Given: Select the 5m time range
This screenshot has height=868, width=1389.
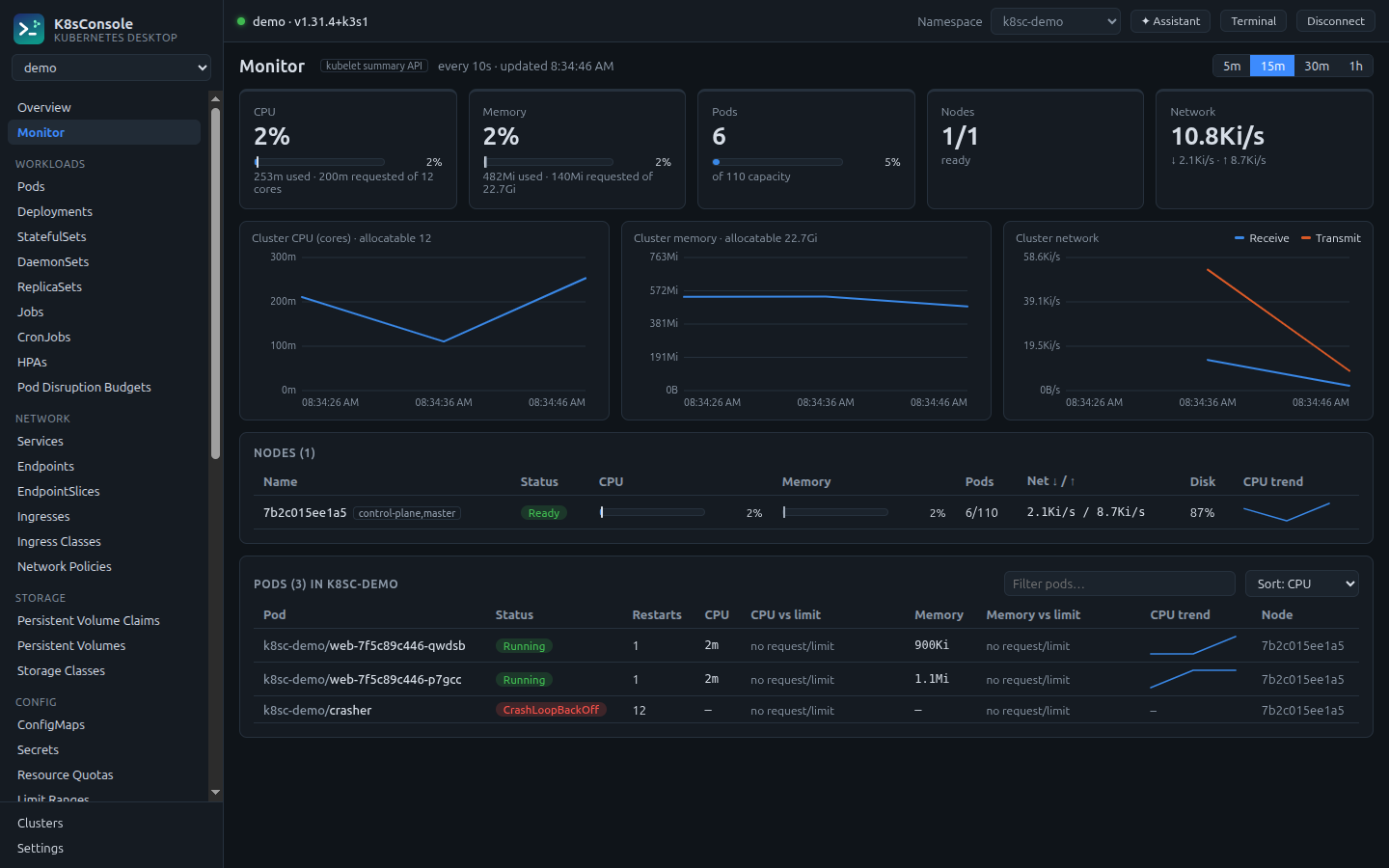Looking at the screenshot, I should click(1232, 66).
